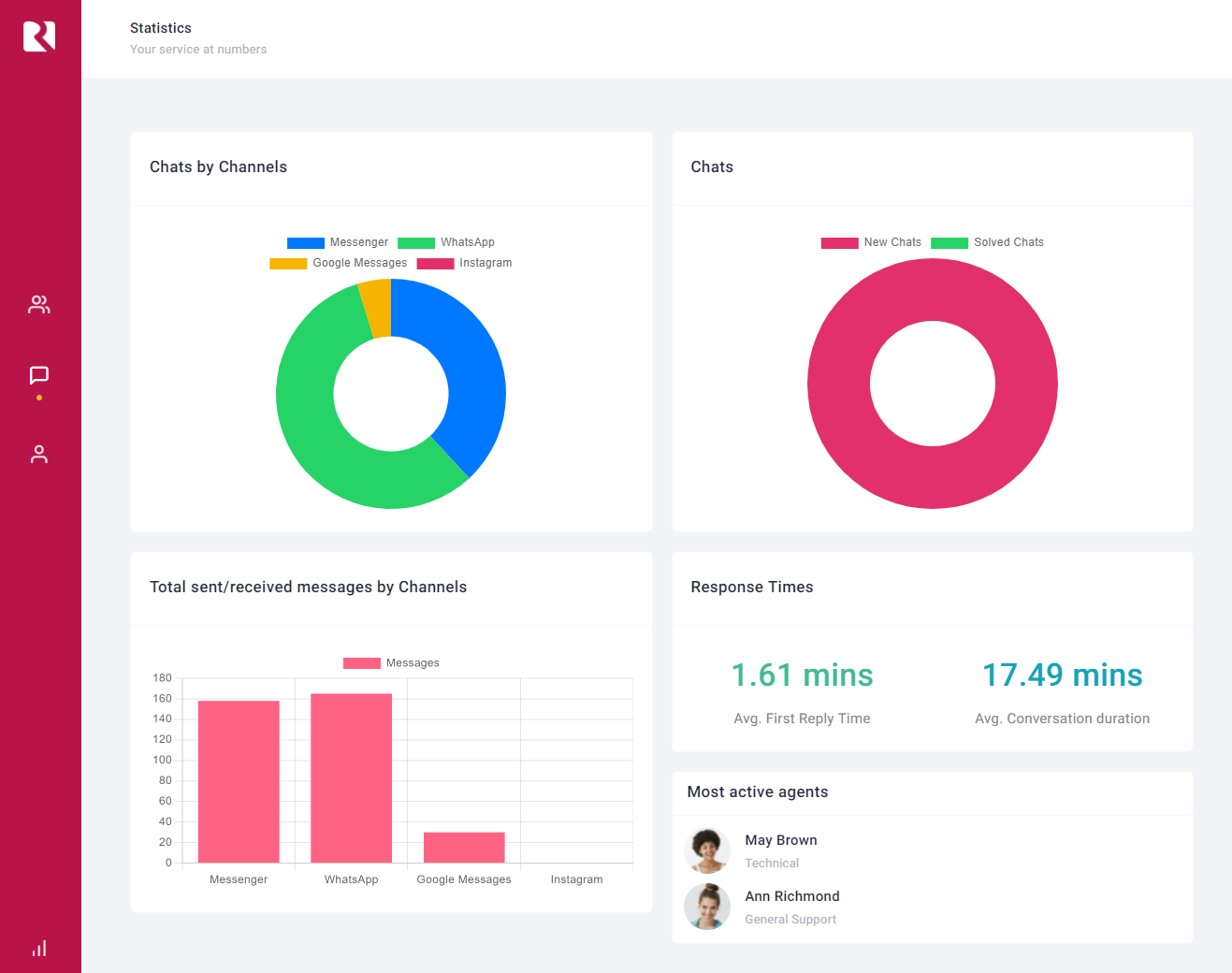Select agent name May Brown
Screen dimensions: 1232x973
coord(781,840)
